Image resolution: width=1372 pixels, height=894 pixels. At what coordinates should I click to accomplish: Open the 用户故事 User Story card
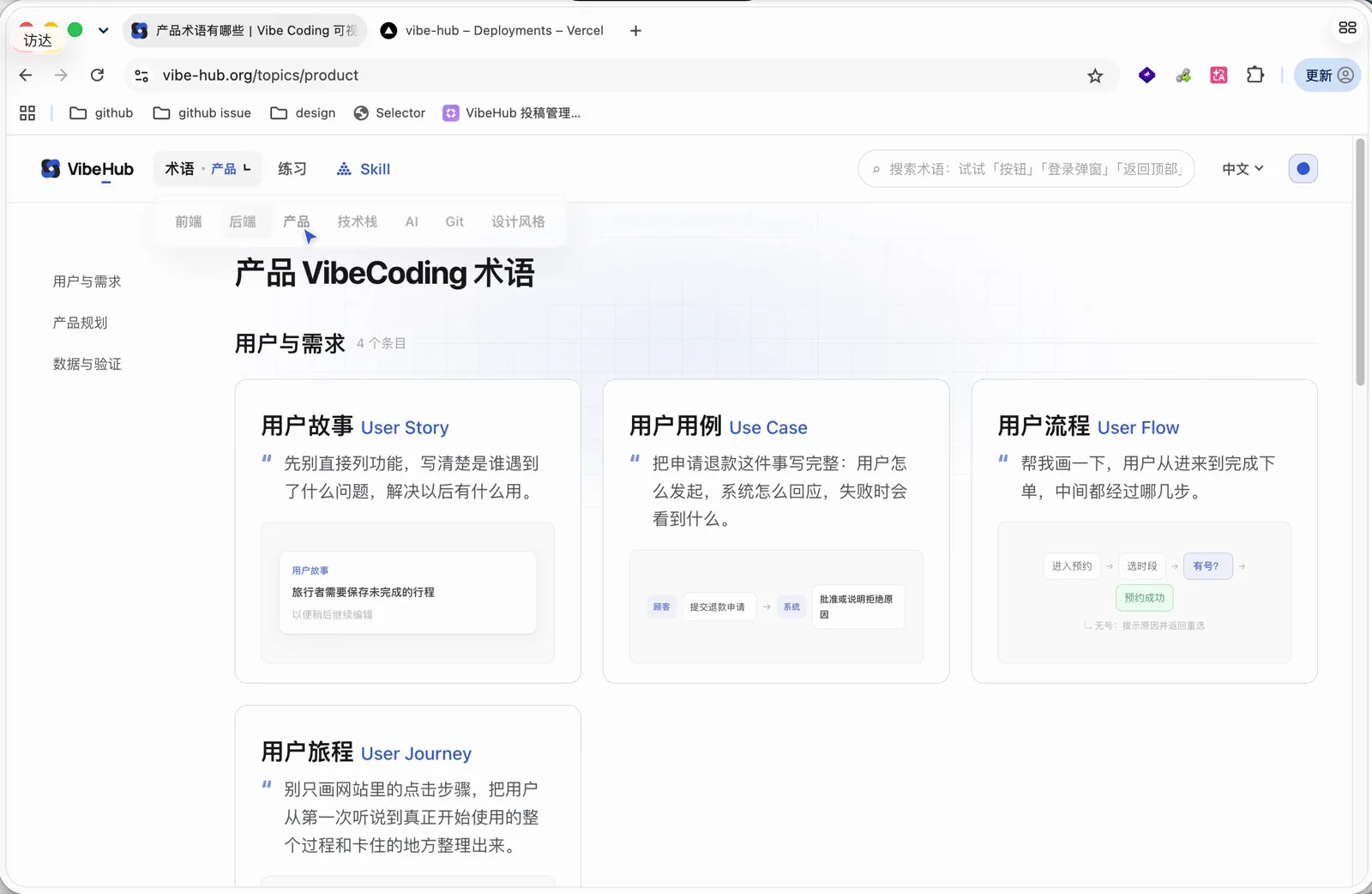pyautogui.click(x=407, y=531)
